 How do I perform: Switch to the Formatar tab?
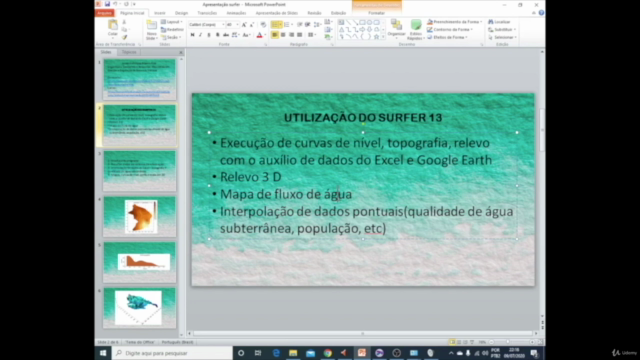[376, 13]
